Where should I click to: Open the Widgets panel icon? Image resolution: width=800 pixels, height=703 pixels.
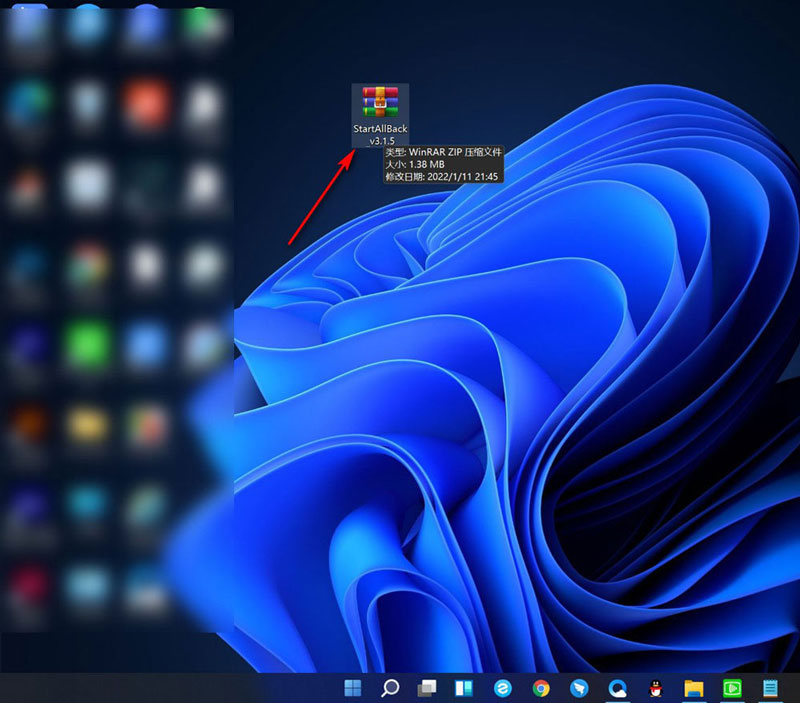pyautogui.click(x=464, y=688)
